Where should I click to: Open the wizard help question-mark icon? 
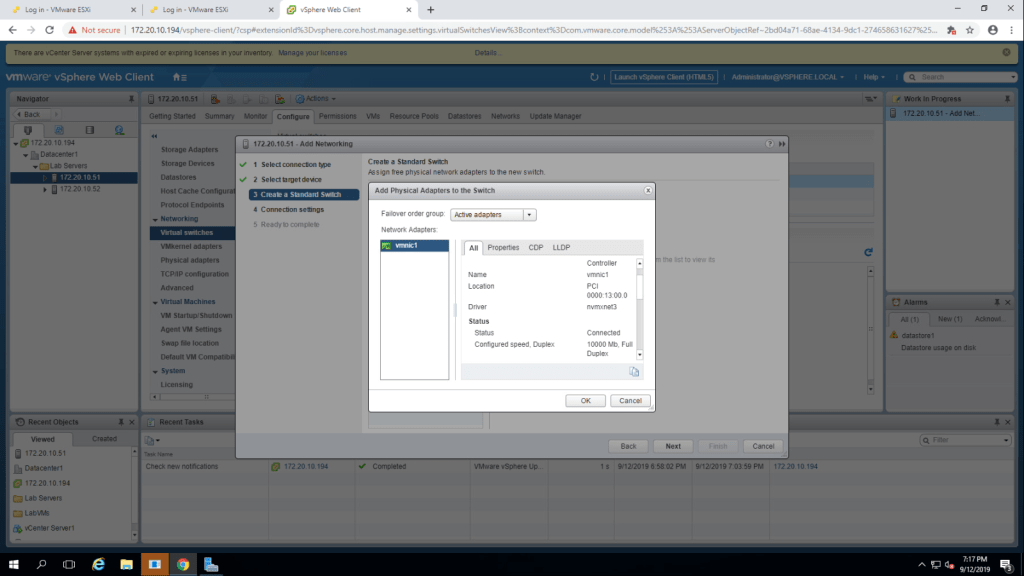pyautogui.click(x=768, y=144)
